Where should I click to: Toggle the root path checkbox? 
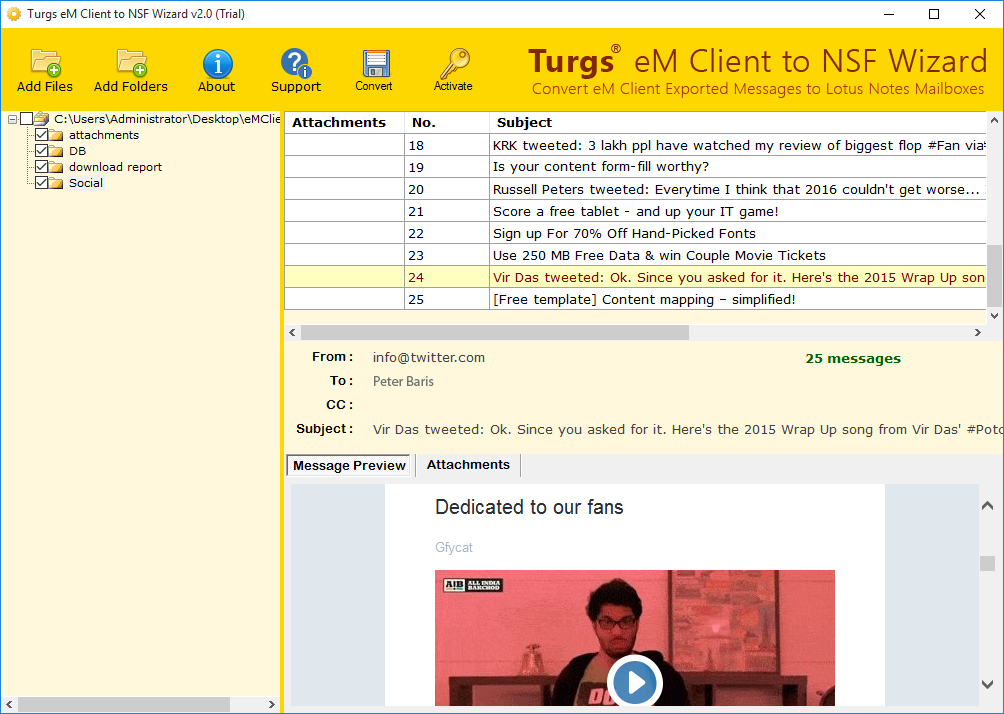tap(26, 118)
